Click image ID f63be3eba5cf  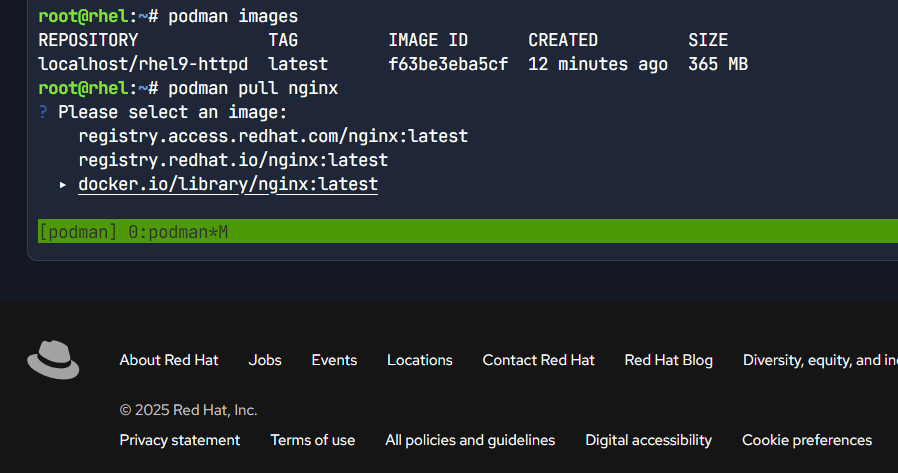click(x=448, y=64)
